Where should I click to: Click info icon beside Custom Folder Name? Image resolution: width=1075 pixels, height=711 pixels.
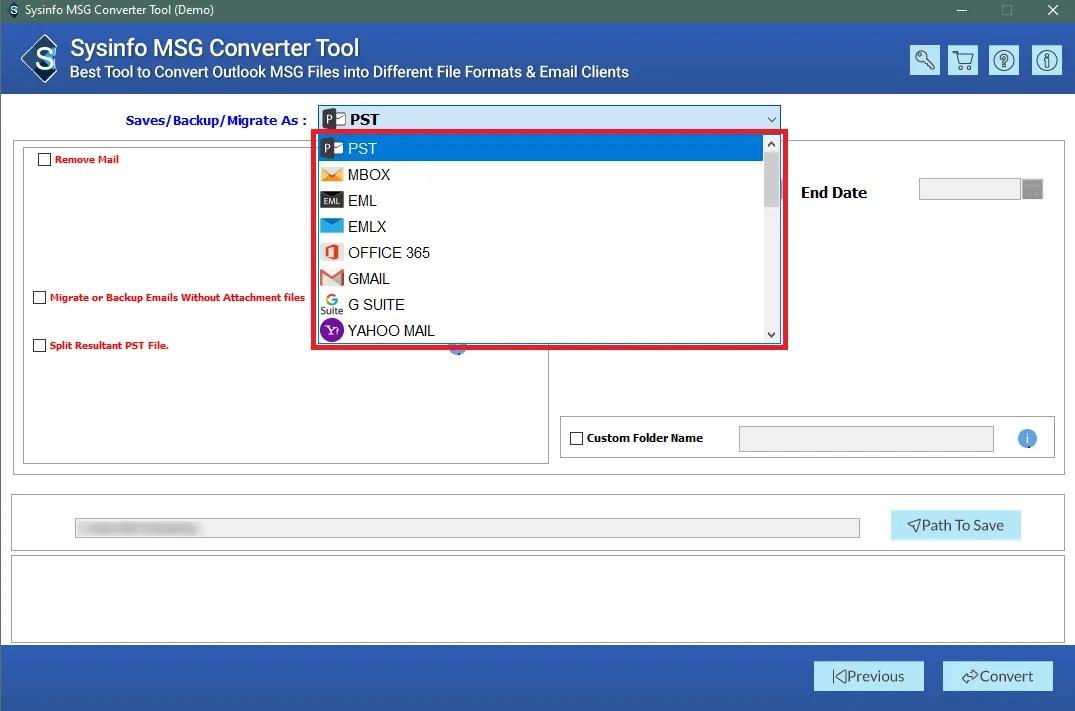click(1027, 438)
